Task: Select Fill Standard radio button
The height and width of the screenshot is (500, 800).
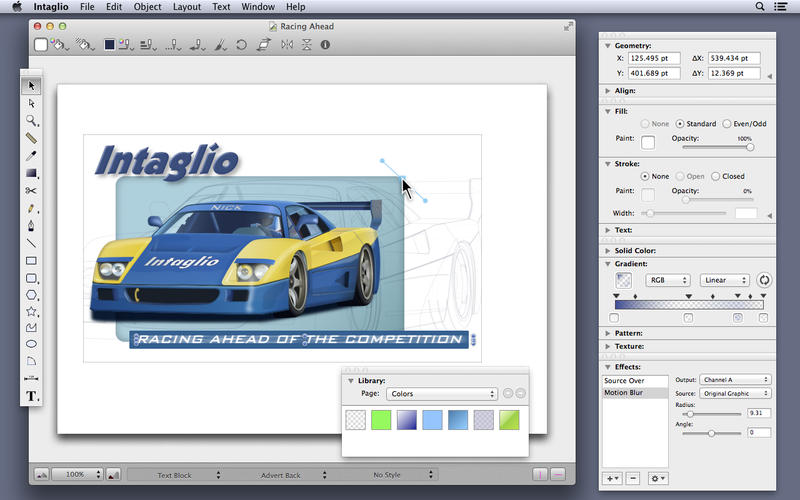Action: click(680, 124)
